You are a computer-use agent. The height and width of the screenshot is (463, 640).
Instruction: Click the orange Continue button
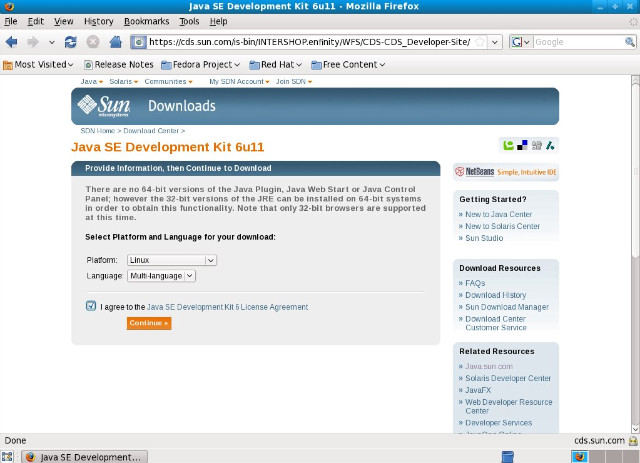tap(149, 323)
